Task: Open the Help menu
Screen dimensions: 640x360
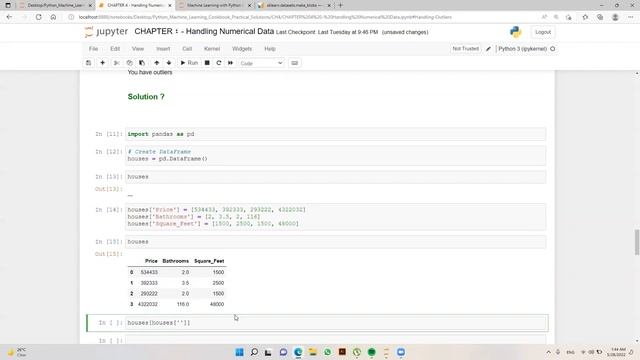Action: [270, 49]
